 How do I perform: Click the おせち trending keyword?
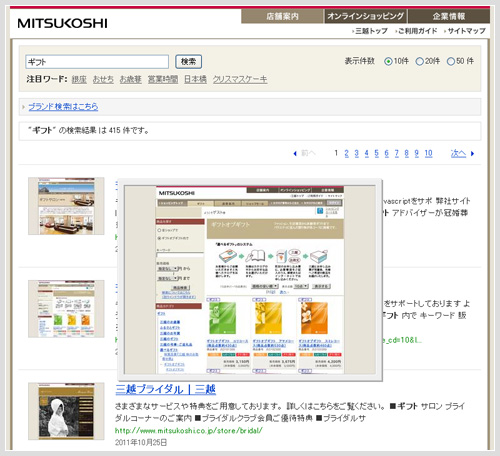(103, 79)
